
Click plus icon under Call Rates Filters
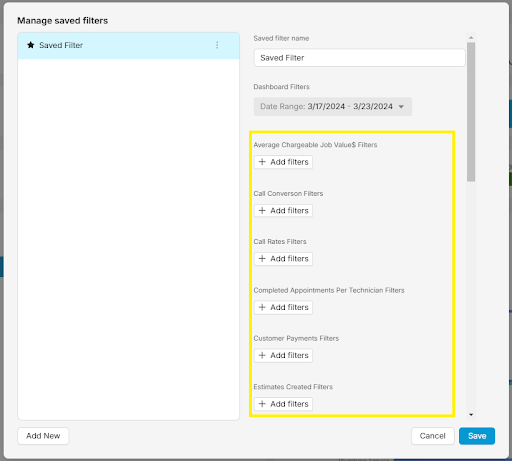tap(262, 259)
